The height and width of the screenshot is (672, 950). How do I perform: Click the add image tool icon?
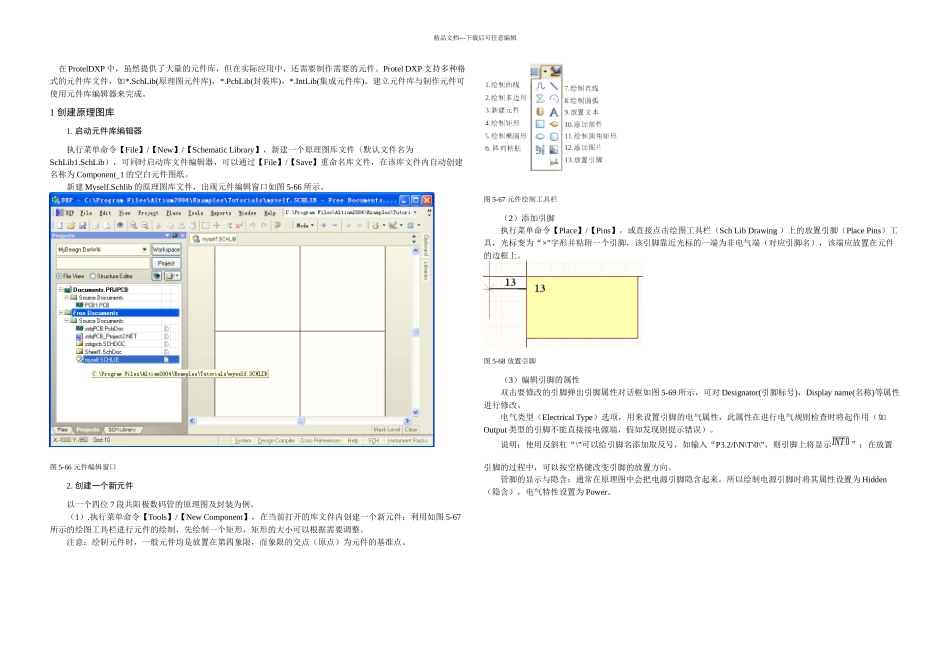pos(554,149)
